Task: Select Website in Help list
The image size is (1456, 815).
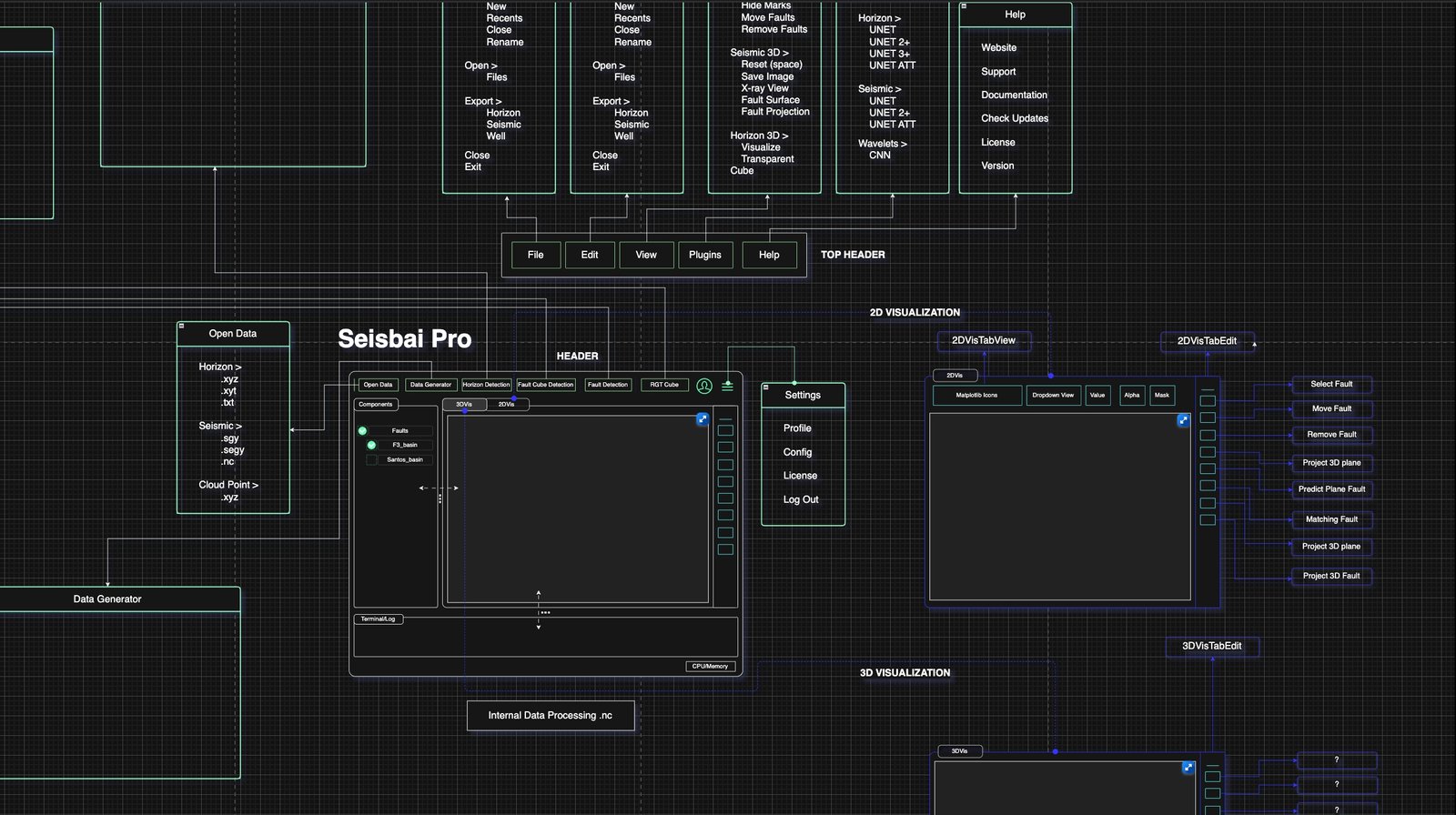Action: click(998, 47)
